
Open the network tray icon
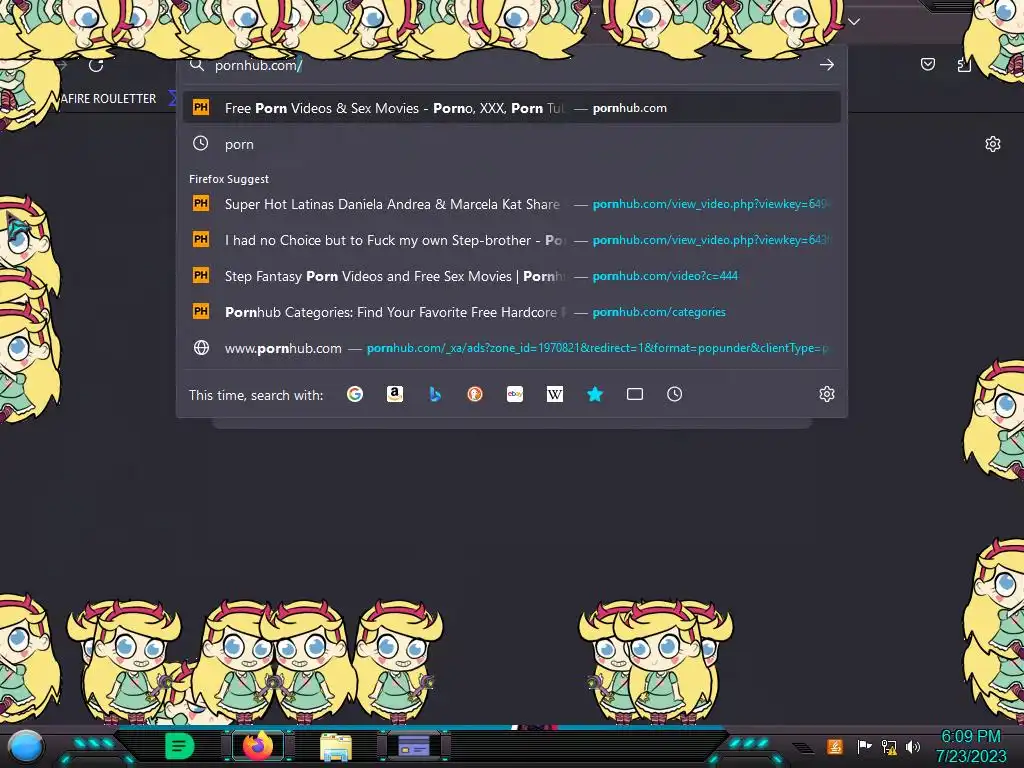coord(889,746)
